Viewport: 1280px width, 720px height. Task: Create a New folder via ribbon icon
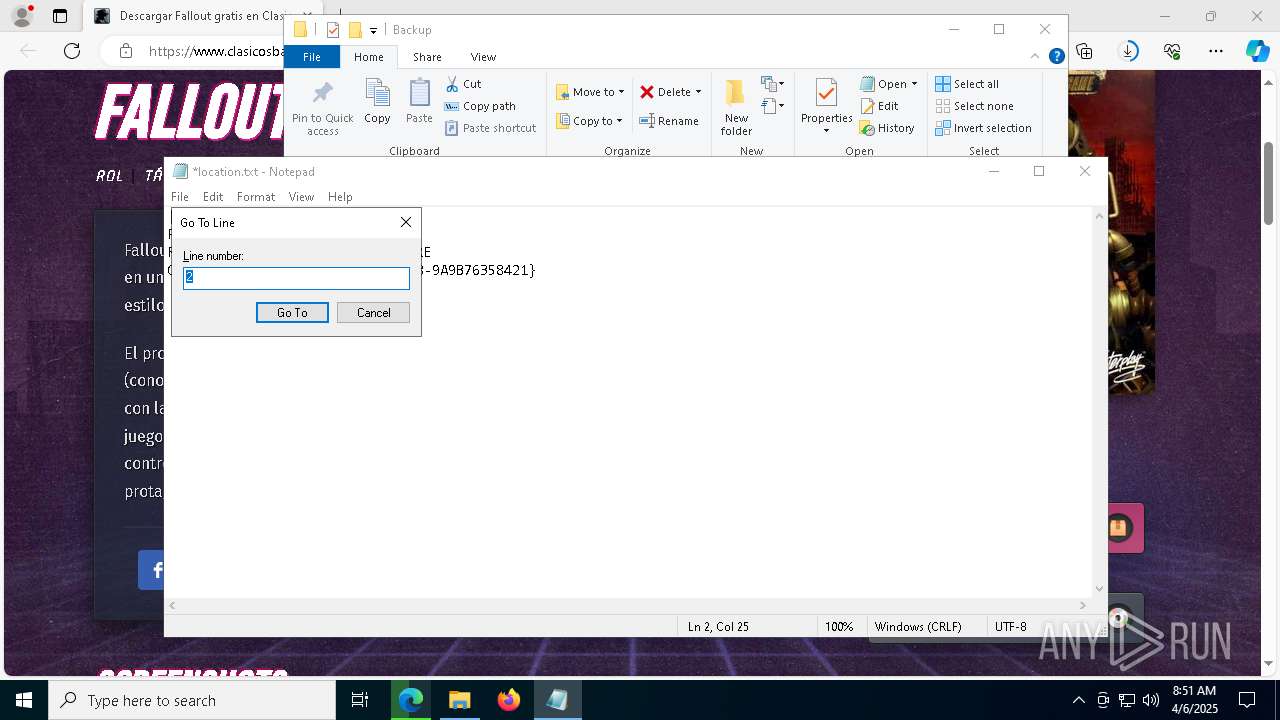[736, 107]
